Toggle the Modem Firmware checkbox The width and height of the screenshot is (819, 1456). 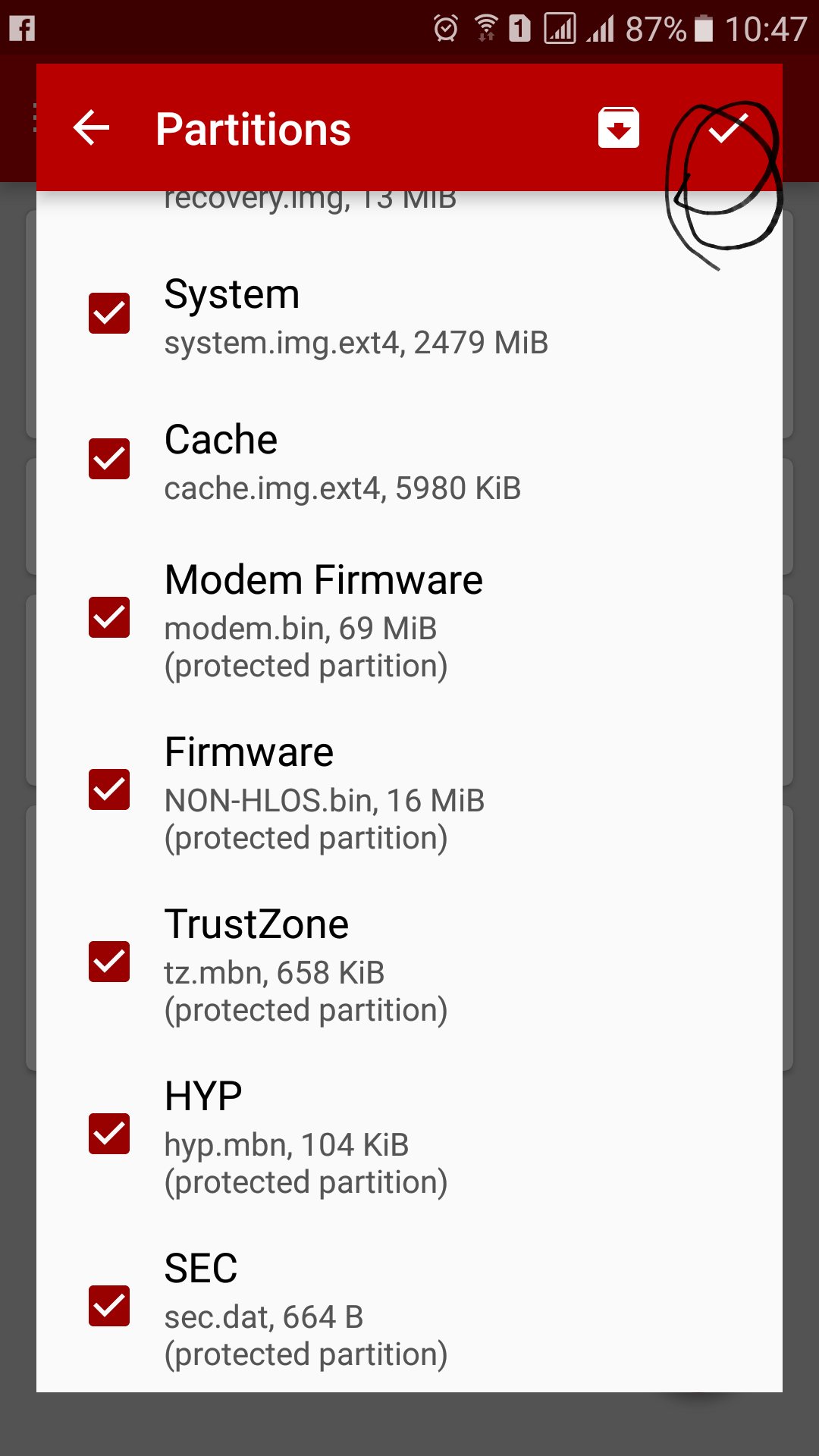click(x=109, y=617)
